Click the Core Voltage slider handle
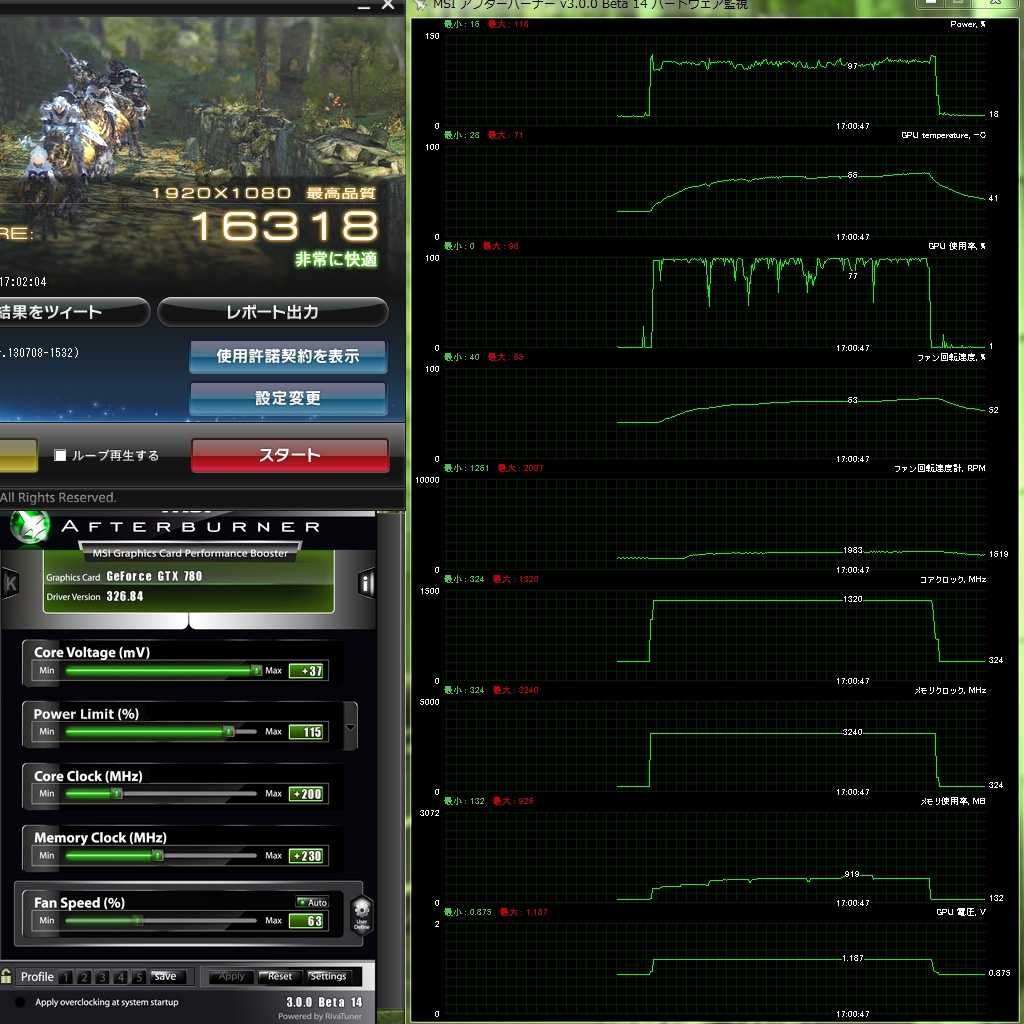Viewport: 1024px width, 1024px height. click(x=257, y=670)
